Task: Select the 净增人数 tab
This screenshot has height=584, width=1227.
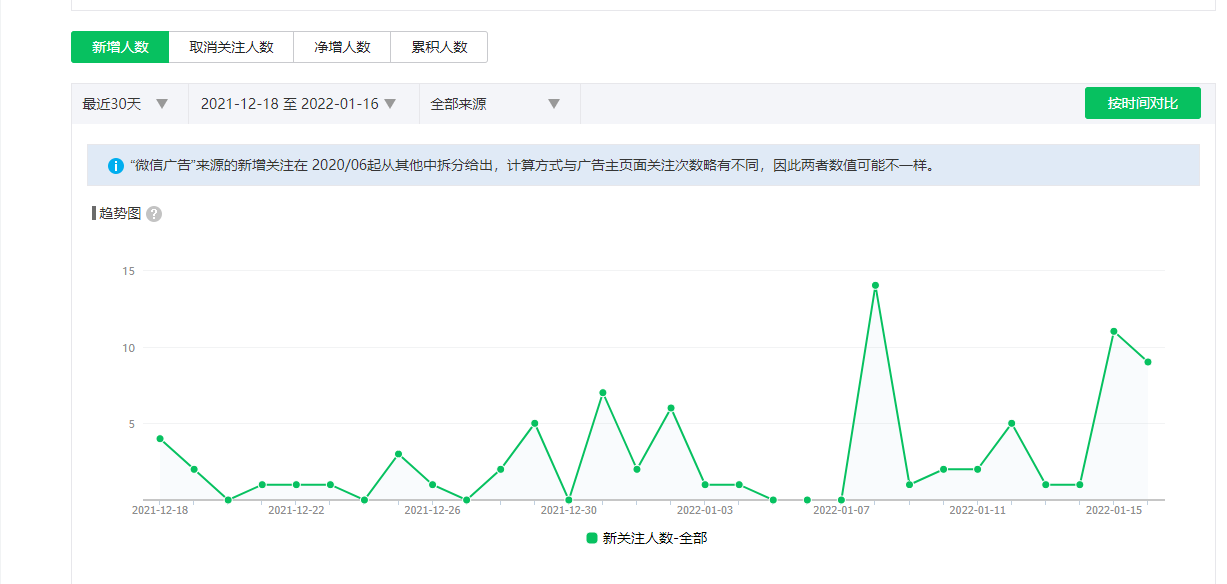Action: click(342, 47)
